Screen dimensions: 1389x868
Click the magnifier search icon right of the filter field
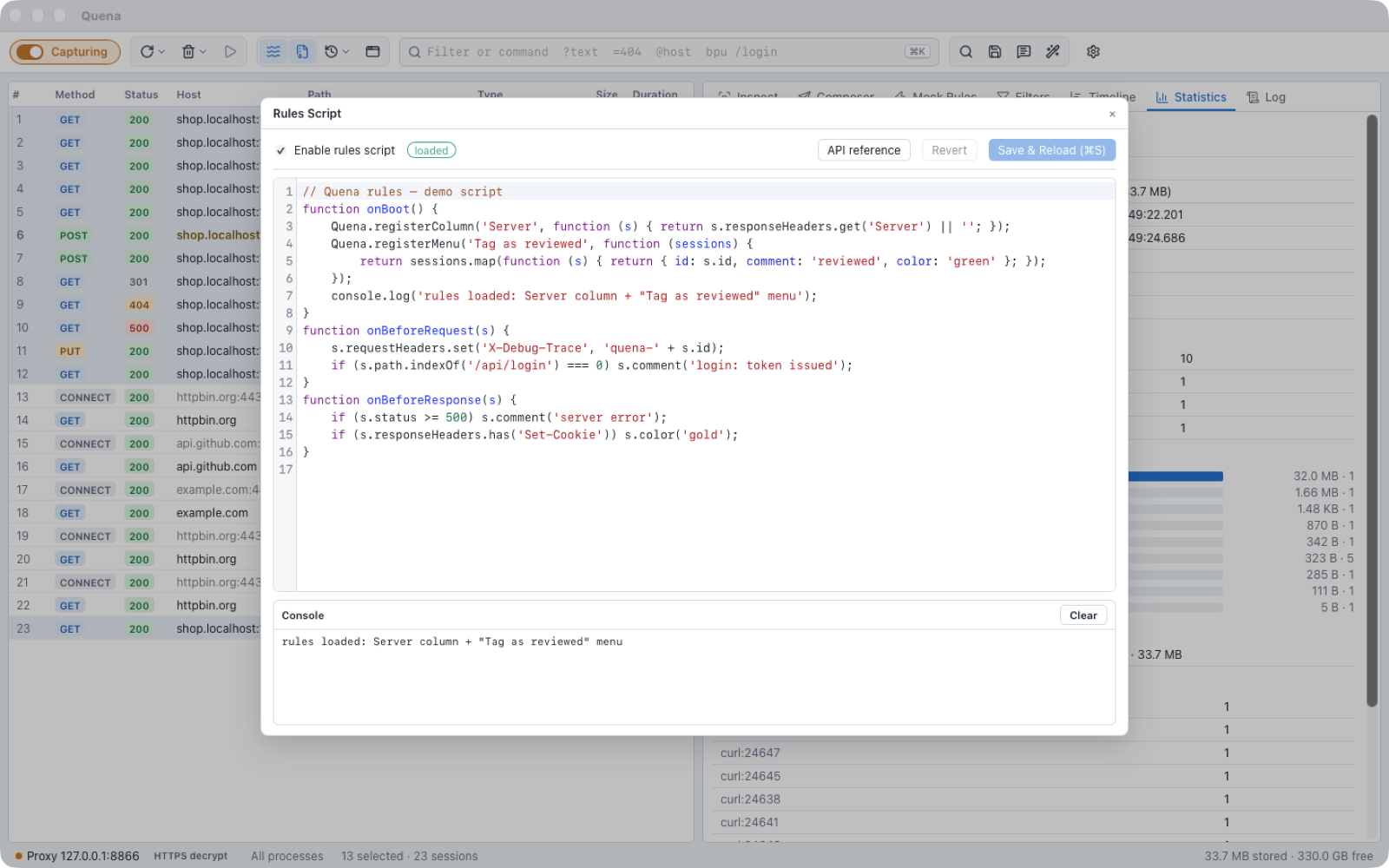click(x=965, y=52)
